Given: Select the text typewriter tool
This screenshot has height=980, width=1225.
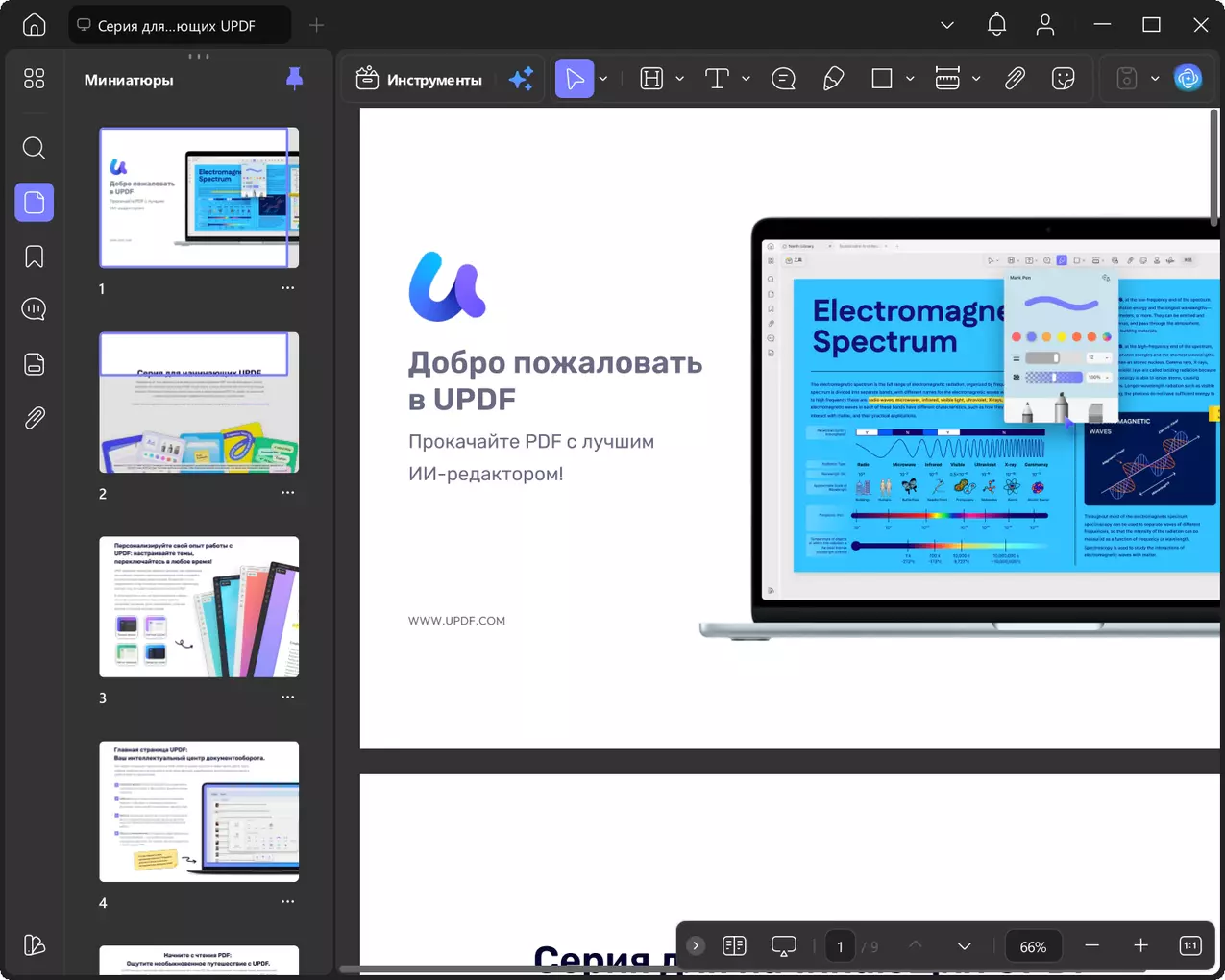Looking at the screenshot, I should click(717, 79).
